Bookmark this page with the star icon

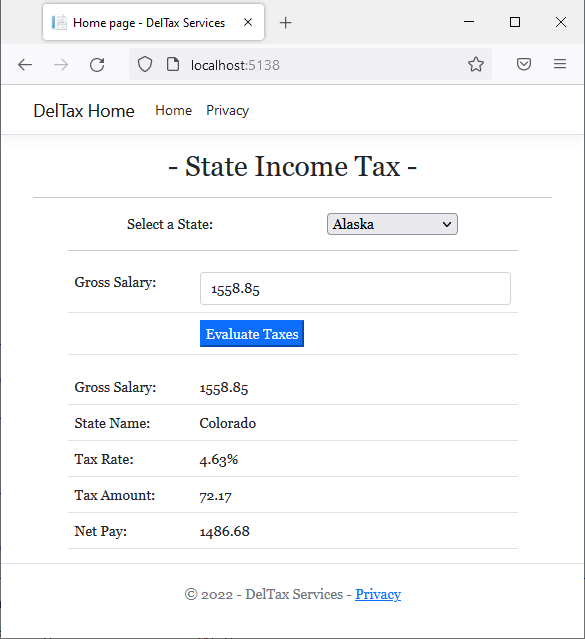click(476, 64)
